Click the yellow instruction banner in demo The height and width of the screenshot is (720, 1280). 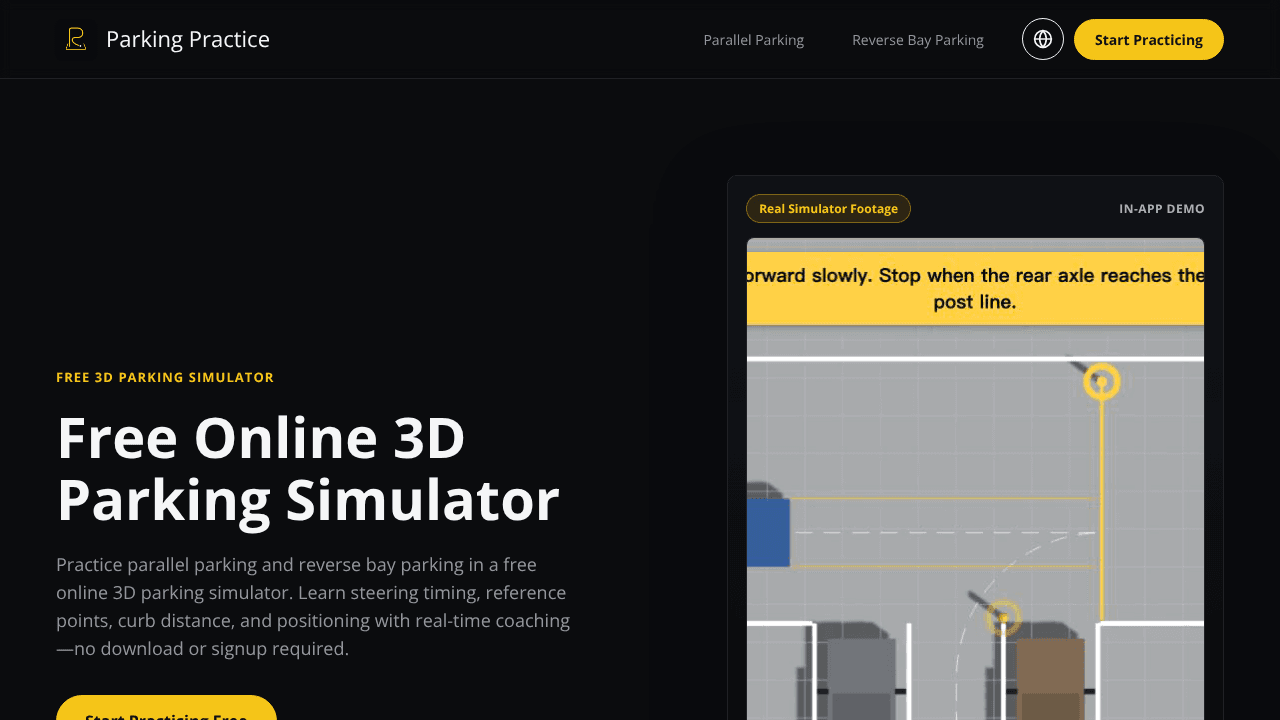[x=975, y=288]
